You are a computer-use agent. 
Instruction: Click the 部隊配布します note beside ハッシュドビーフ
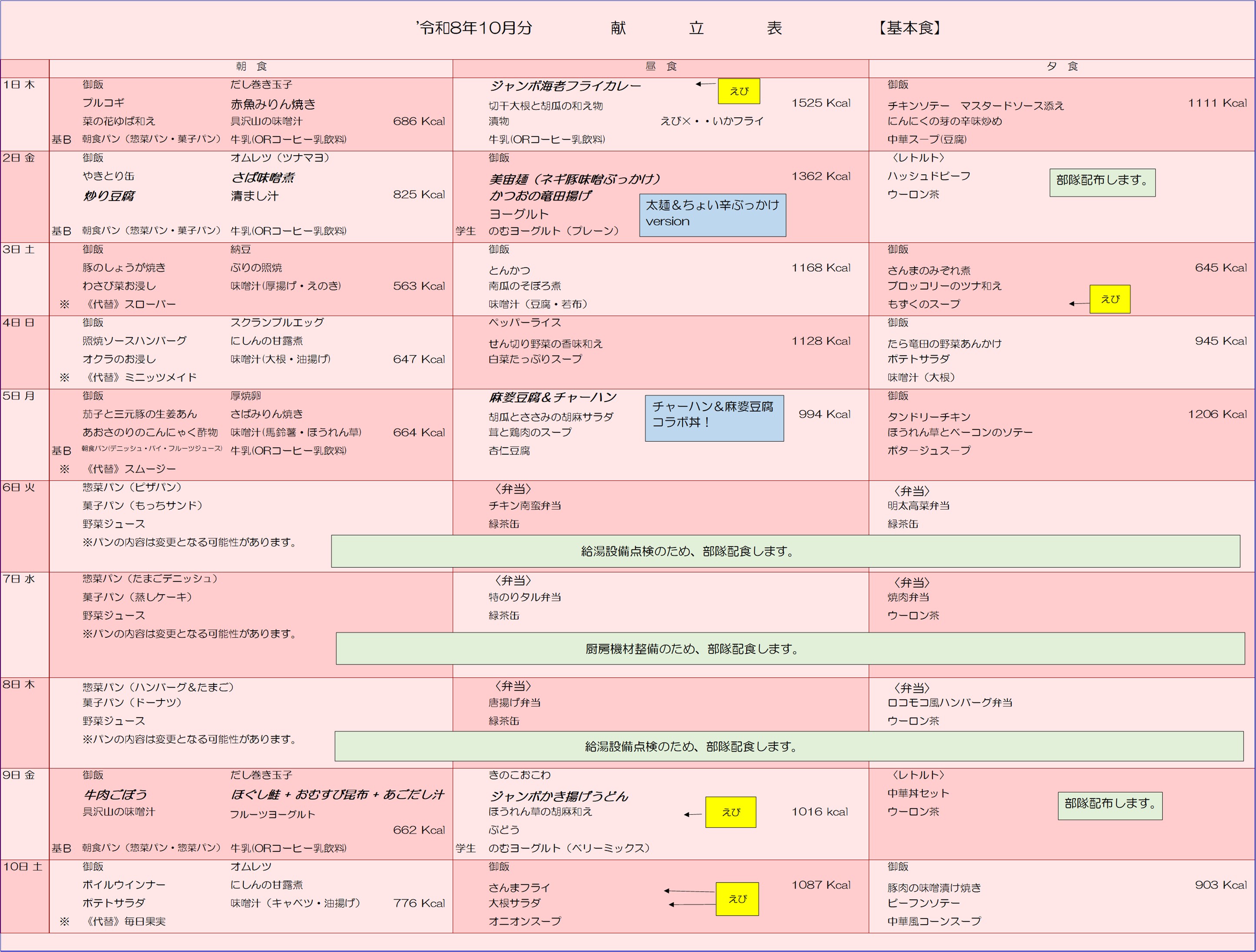pos(1102,183)
